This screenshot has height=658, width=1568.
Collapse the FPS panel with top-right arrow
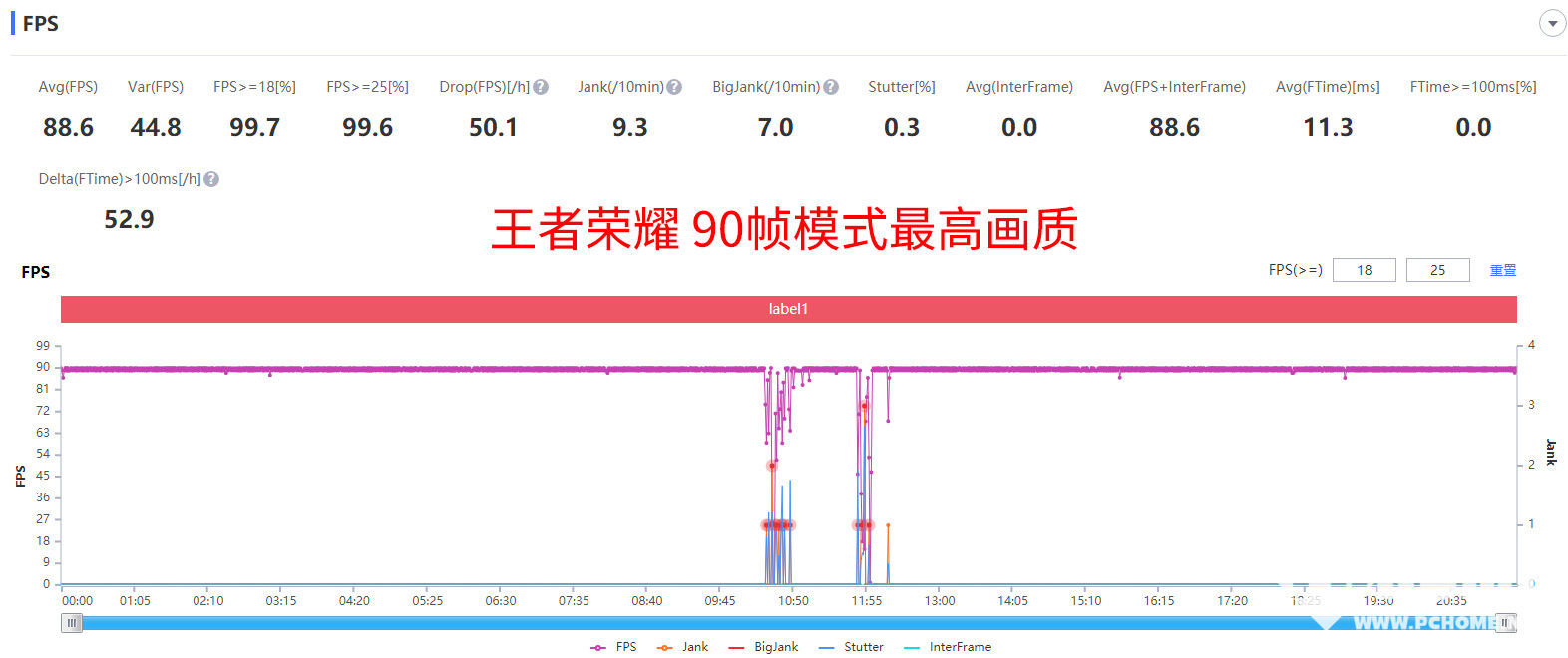(x=1552, y=23)
